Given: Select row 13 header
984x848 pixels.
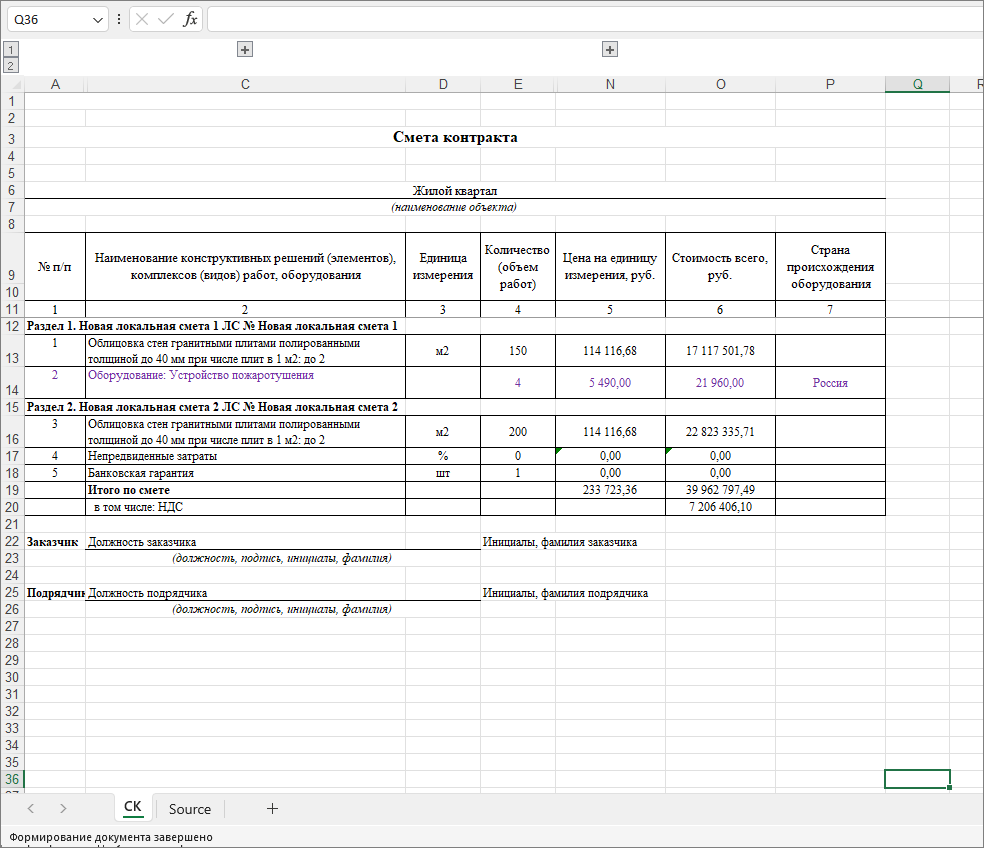Looking at the screenshot, I should tap(12, 358).
